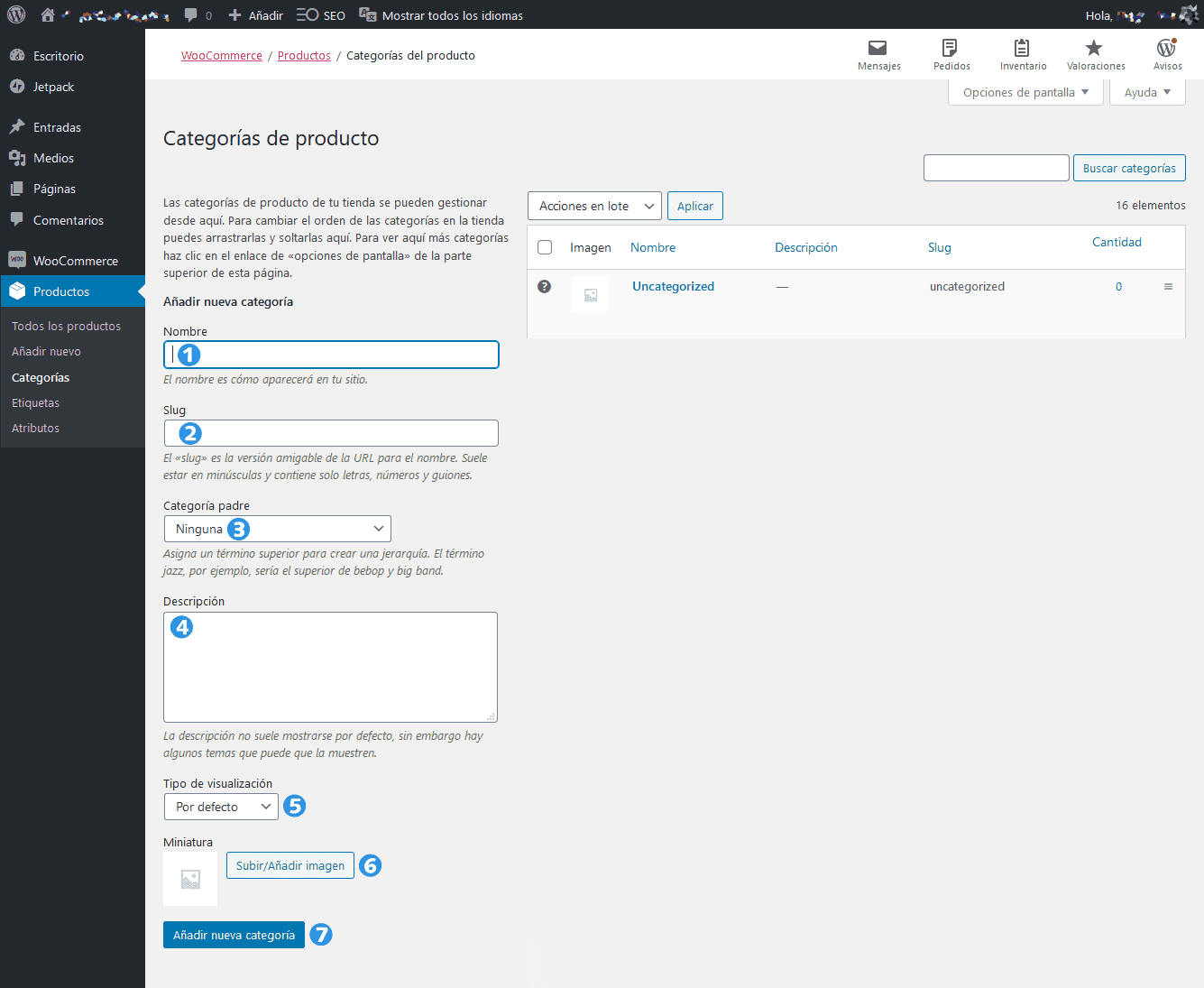The width and height of the screenshot is (1204, 988).
Task: Click the Añadir nueva categoría button
Action: (x=234, y=935)
